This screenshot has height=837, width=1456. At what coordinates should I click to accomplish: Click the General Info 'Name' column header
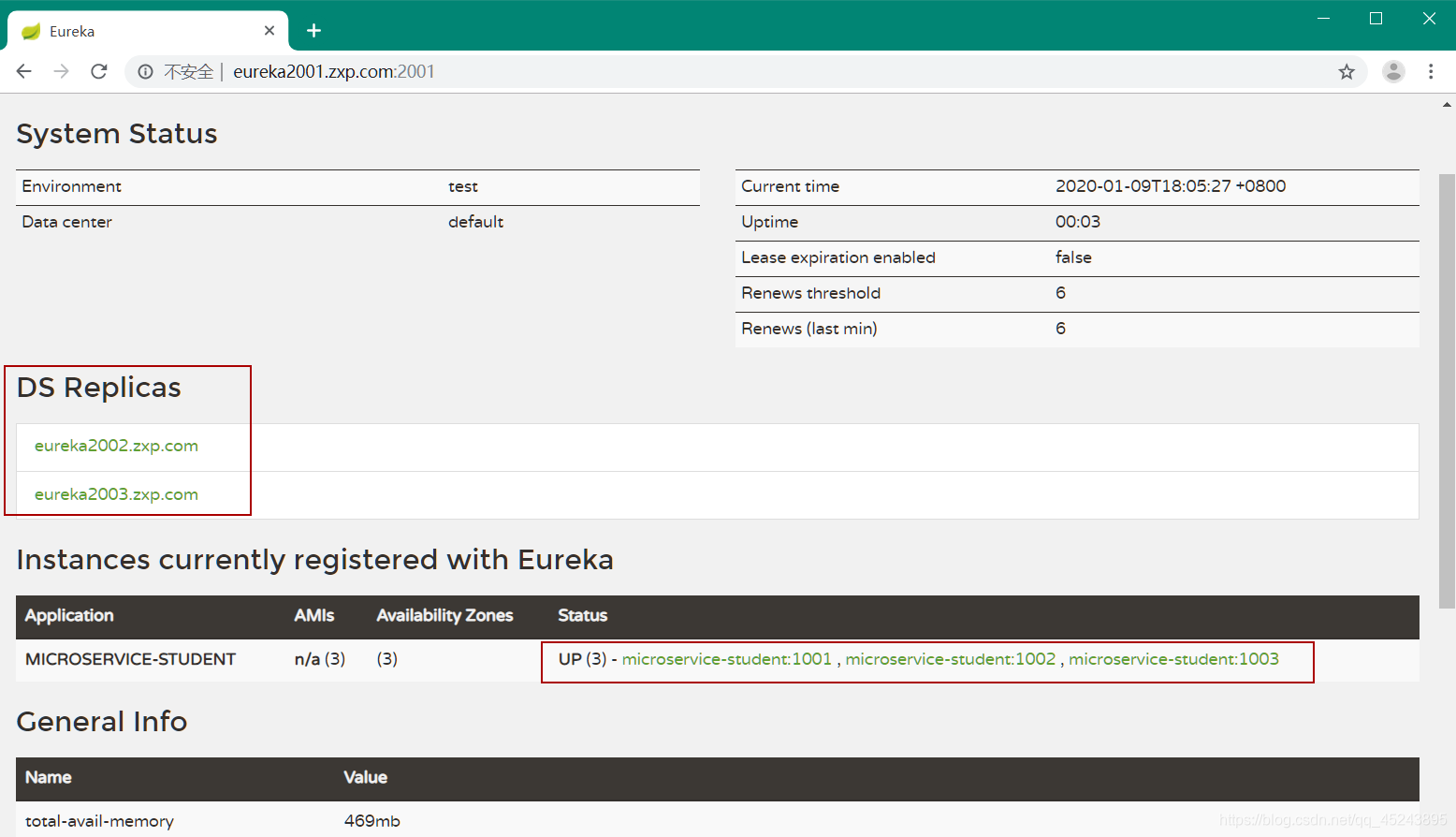(x=49, y=777)
